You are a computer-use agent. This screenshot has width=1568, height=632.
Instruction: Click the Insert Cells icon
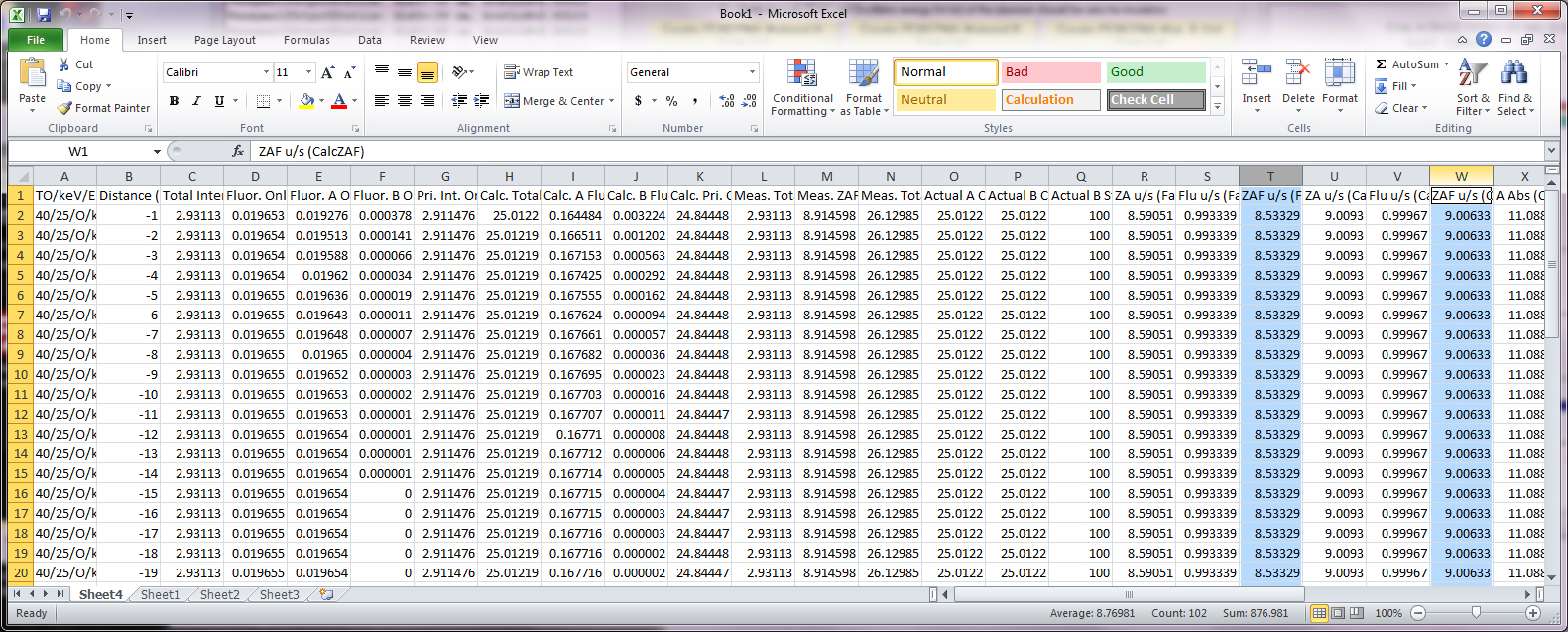click(1256, 74)
